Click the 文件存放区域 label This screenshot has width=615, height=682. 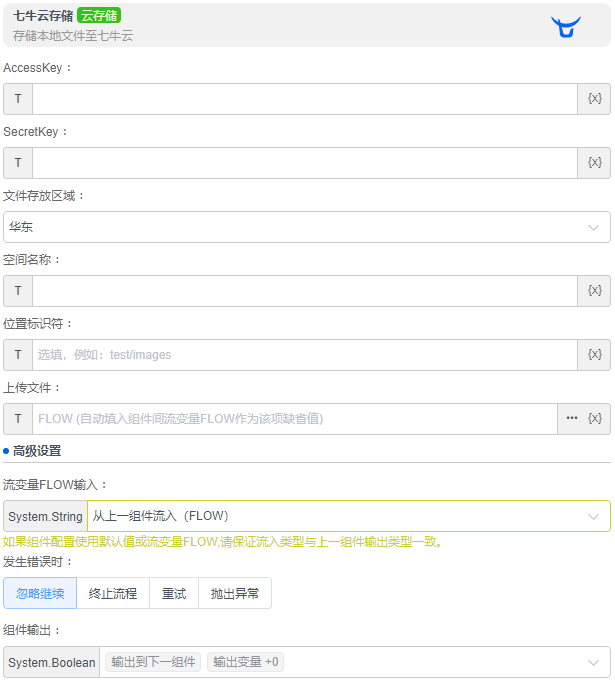pos(43,196)
